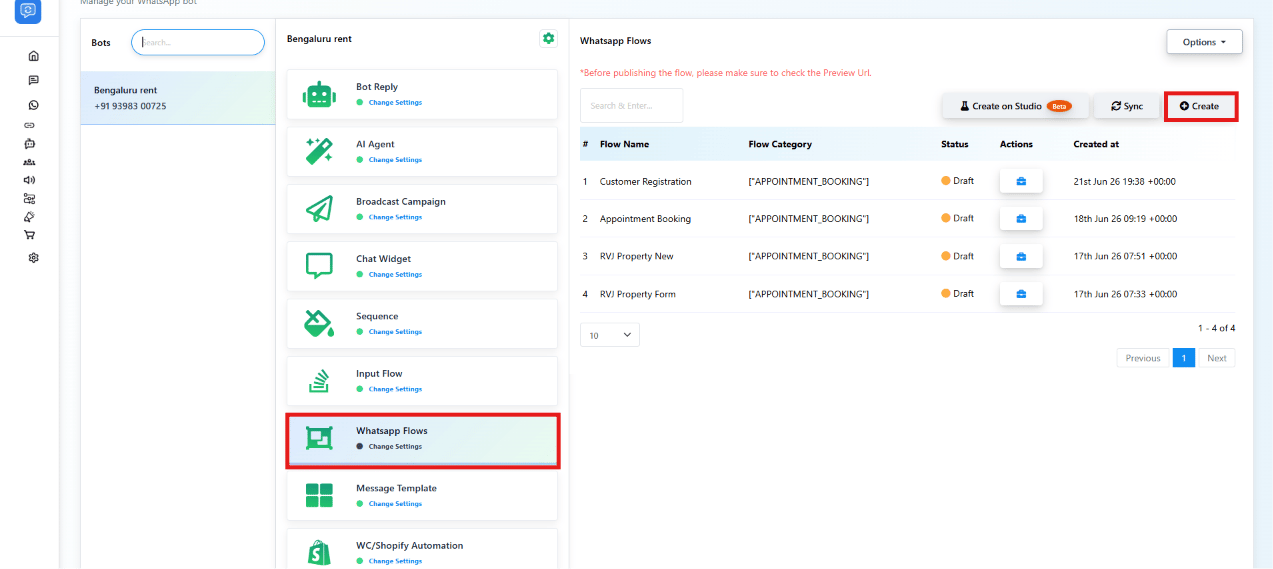Click Change Settings under Broadcast Campaign
This screenshot has height=569, width=1273.
395,217
